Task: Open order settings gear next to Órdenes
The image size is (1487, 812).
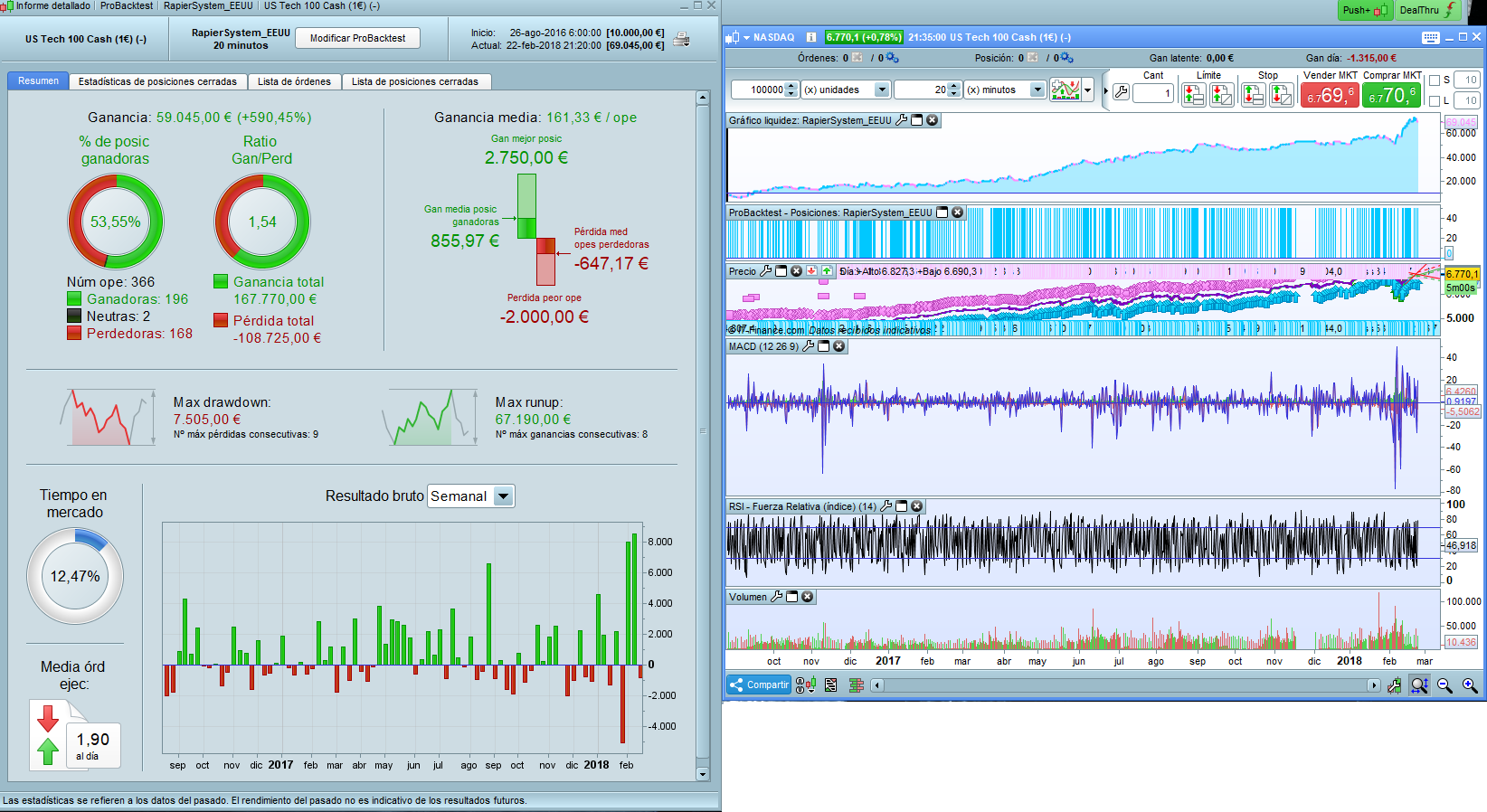Action: 892,58
